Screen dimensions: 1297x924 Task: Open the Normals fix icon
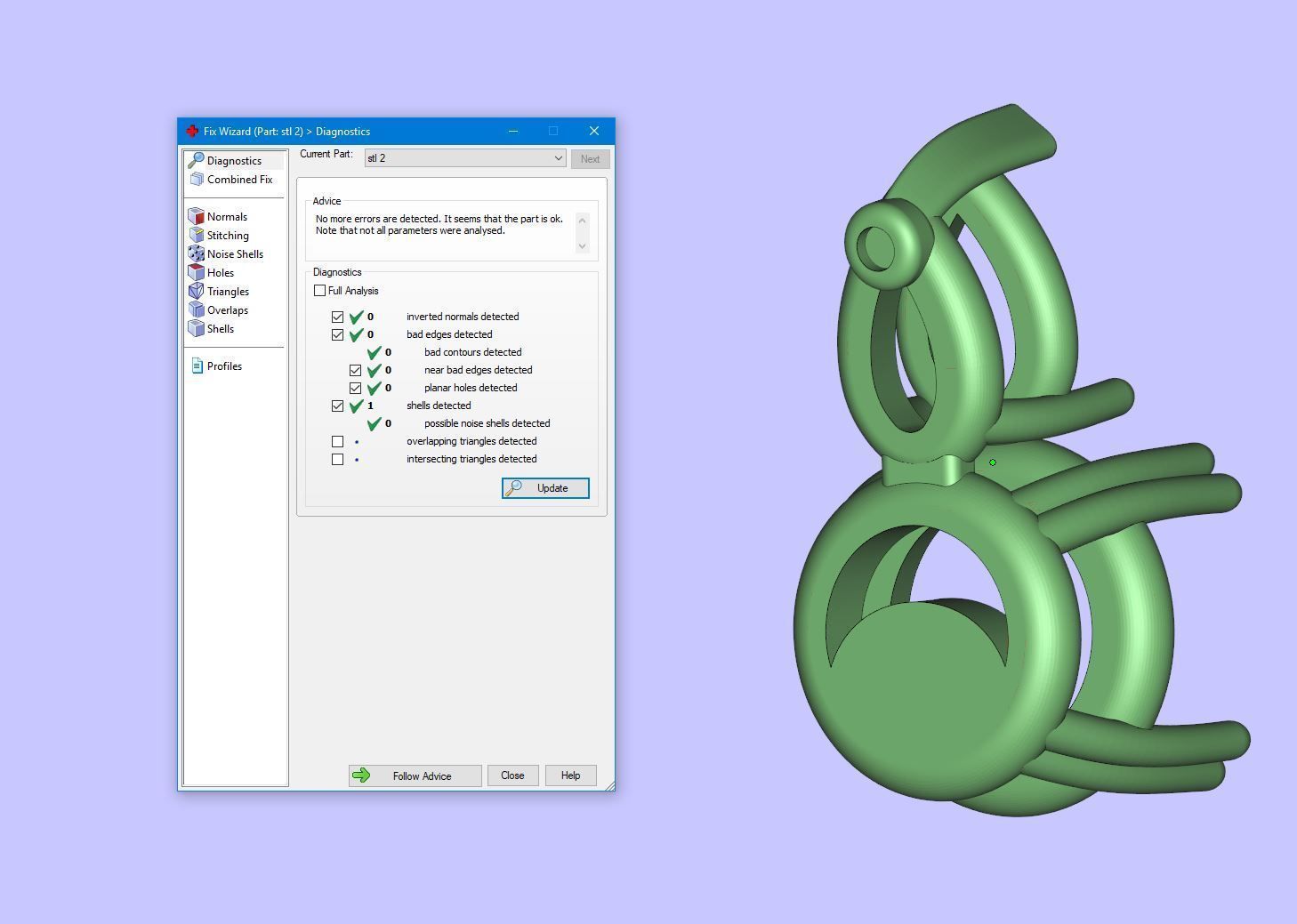click(197, 217)
